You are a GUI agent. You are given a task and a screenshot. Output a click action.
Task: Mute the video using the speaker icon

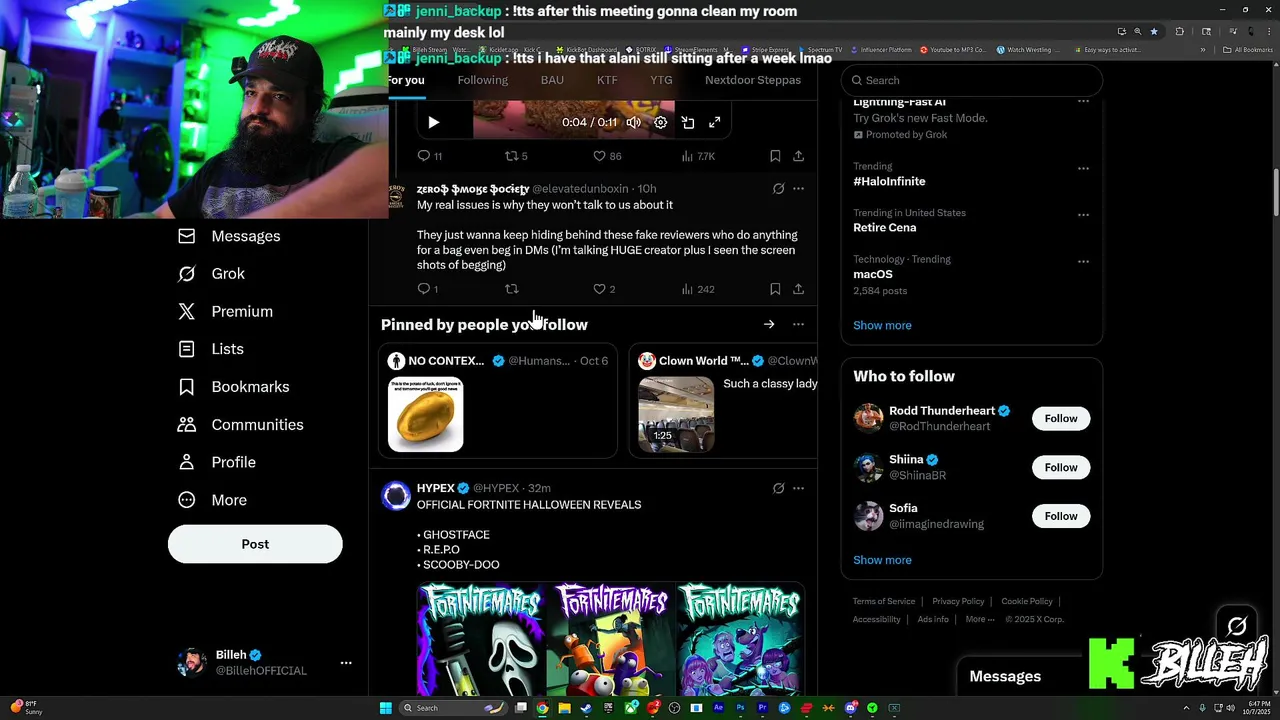634,122
